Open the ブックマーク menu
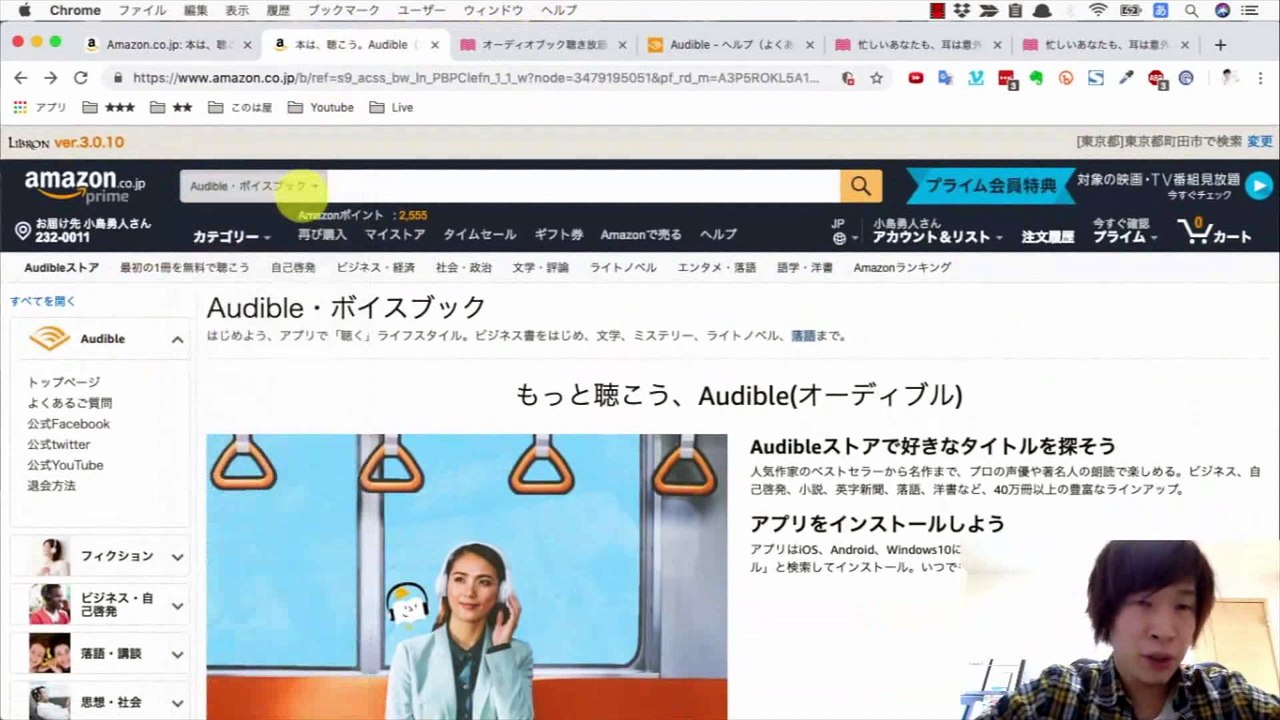This screenshot has width=1280, height=720. coord(343,11)
